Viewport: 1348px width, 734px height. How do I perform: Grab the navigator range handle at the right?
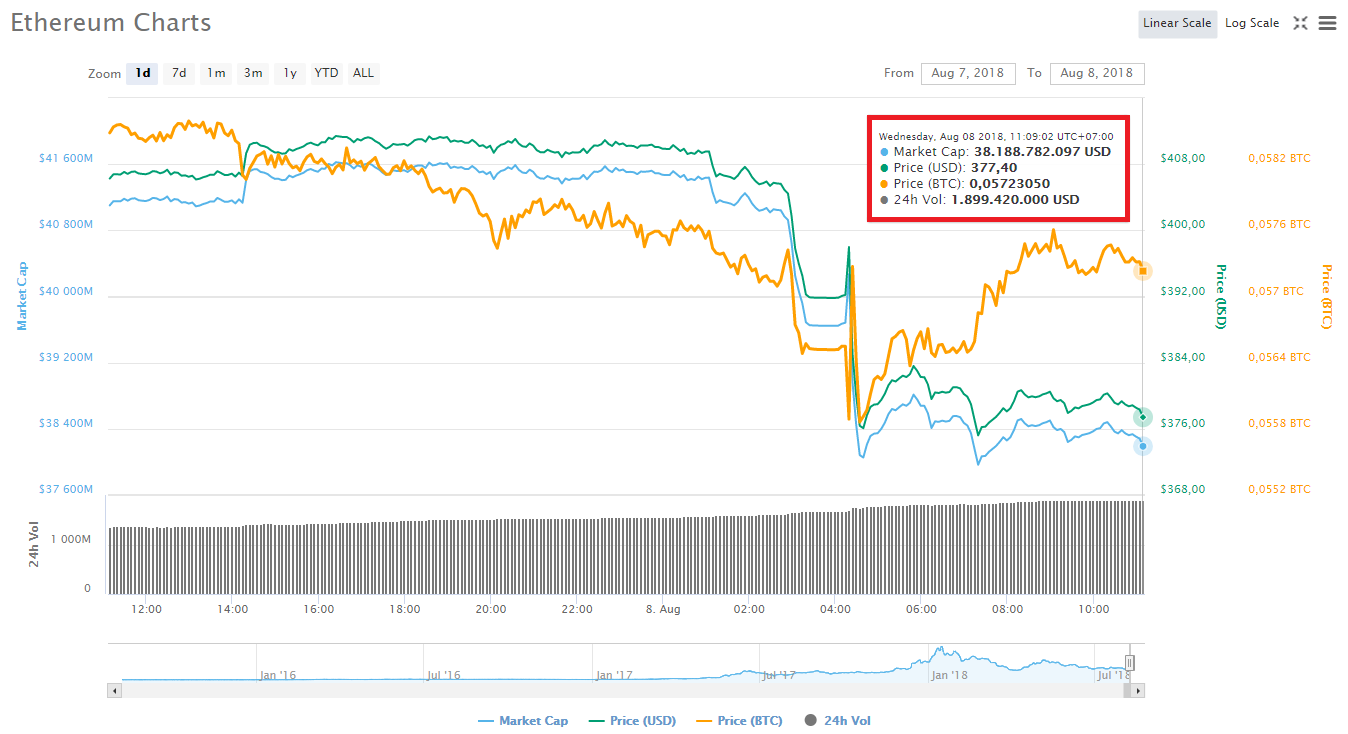click(x=1130, y=662)
